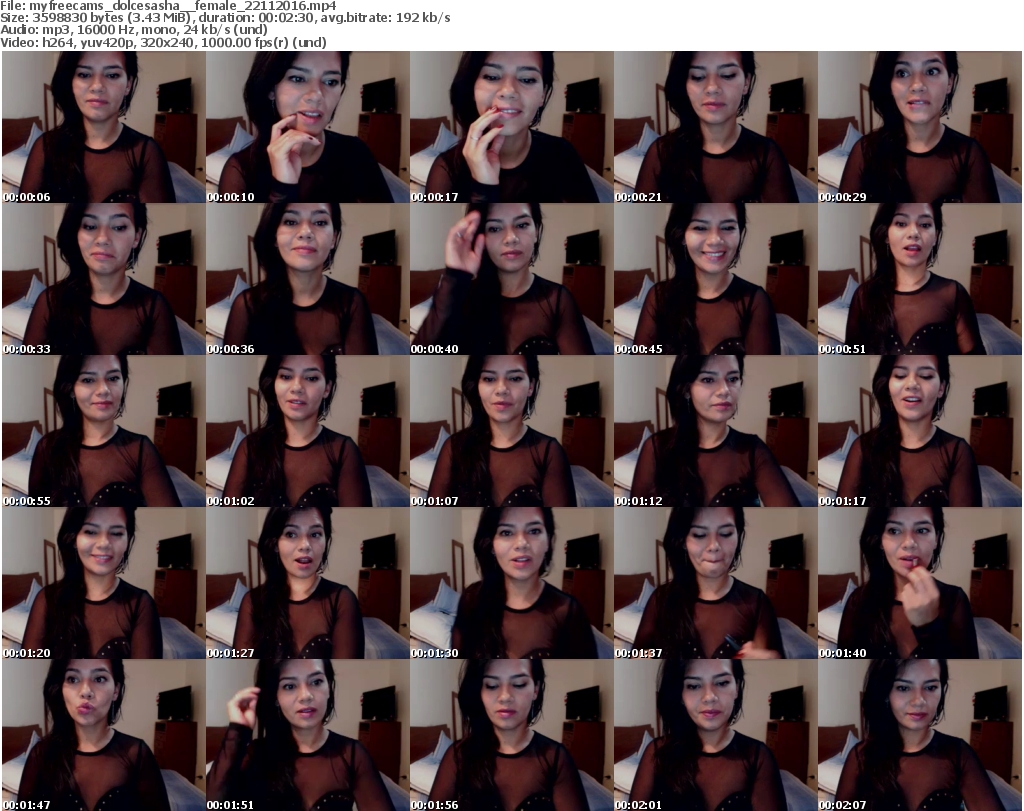Click the File name header line
This screenshot has width=1024, height=811.
tap(168, 6)
